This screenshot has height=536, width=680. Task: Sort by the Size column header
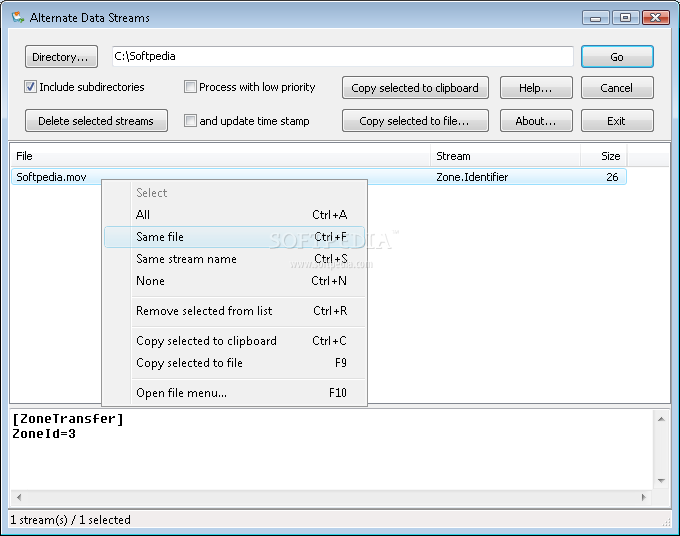click(x=604, y=156)
